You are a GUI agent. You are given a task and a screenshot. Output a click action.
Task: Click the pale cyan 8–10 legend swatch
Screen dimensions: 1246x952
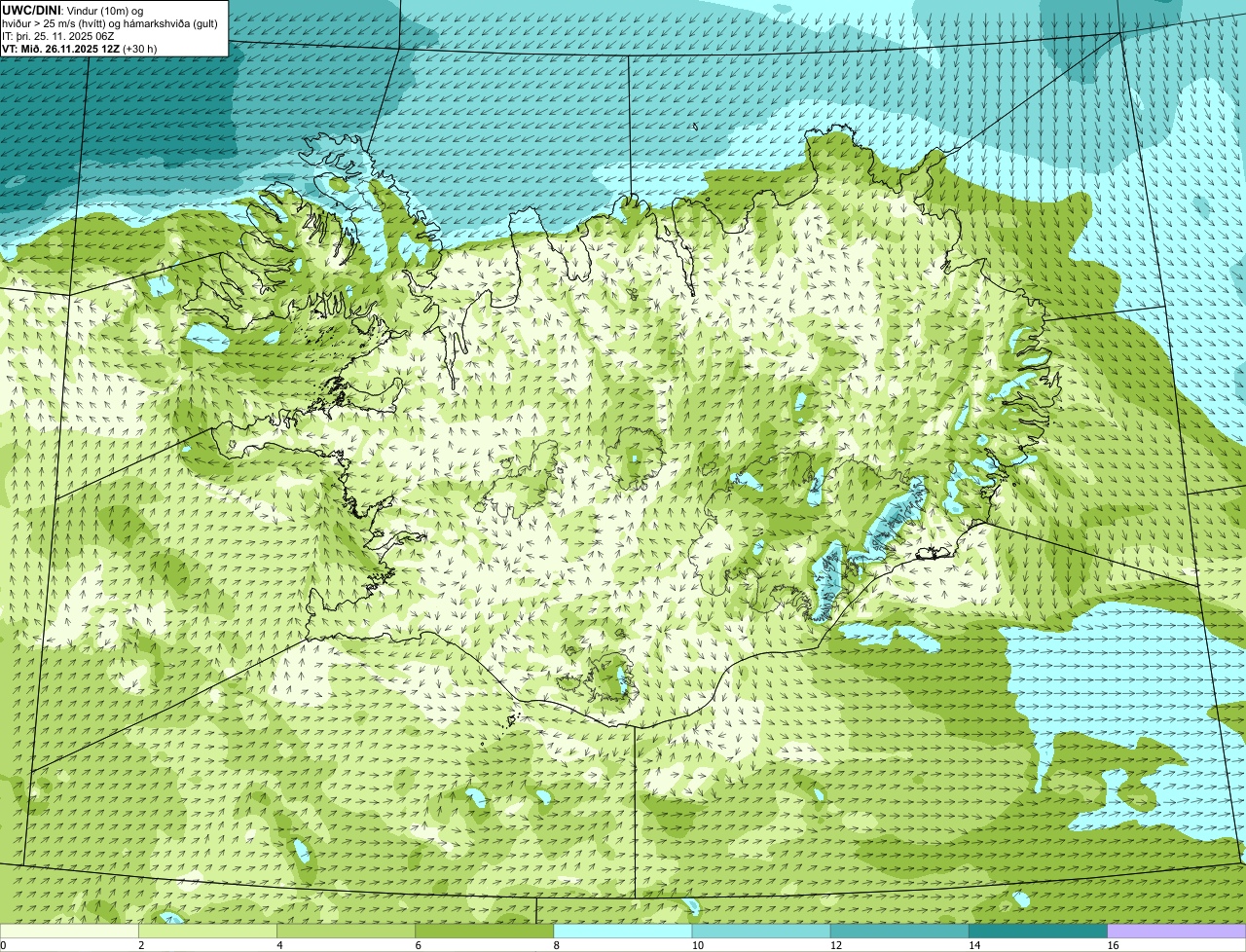pos(623,931)
